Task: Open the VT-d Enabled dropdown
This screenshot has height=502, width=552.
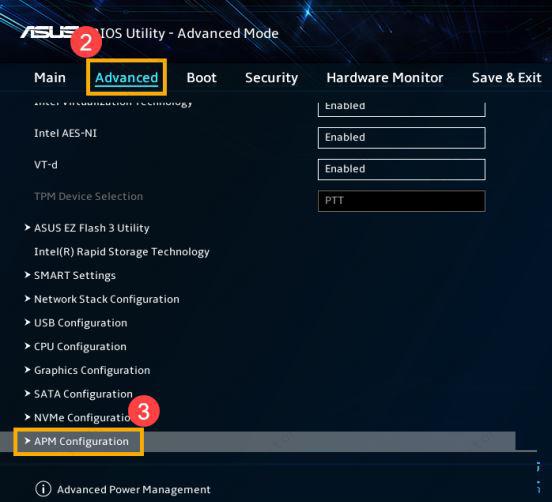Action: pyautogui.click(x=401, y=169)
